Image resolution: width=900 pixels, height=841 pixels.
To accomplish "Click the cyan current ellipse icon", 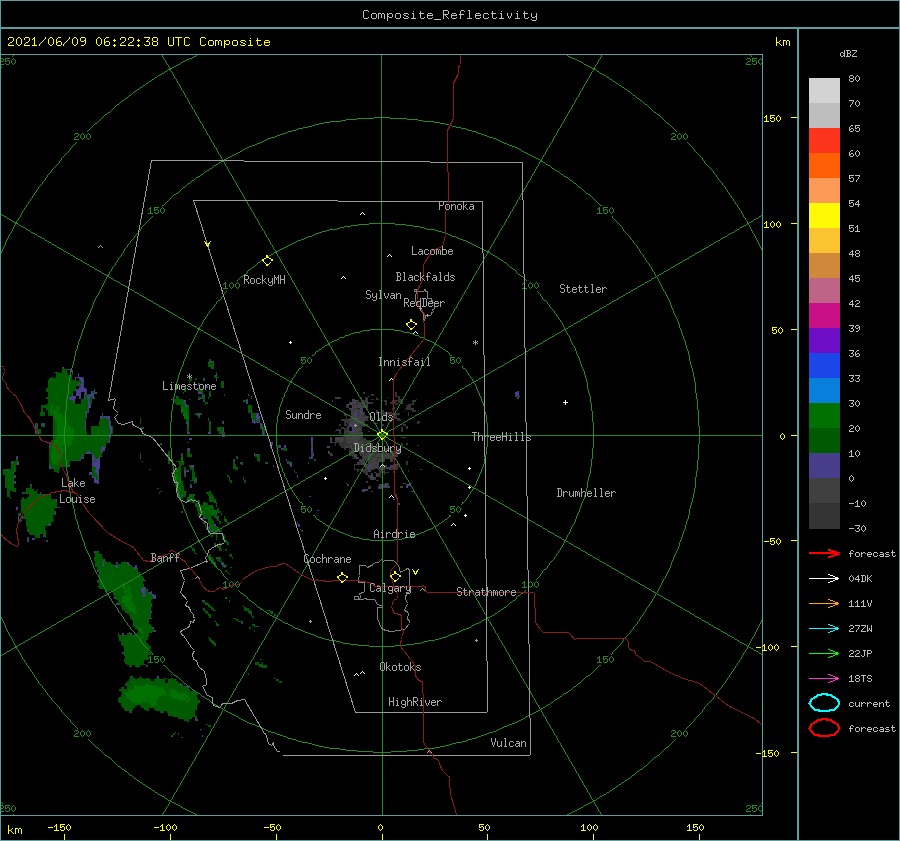I will click(x=824, y=703).
